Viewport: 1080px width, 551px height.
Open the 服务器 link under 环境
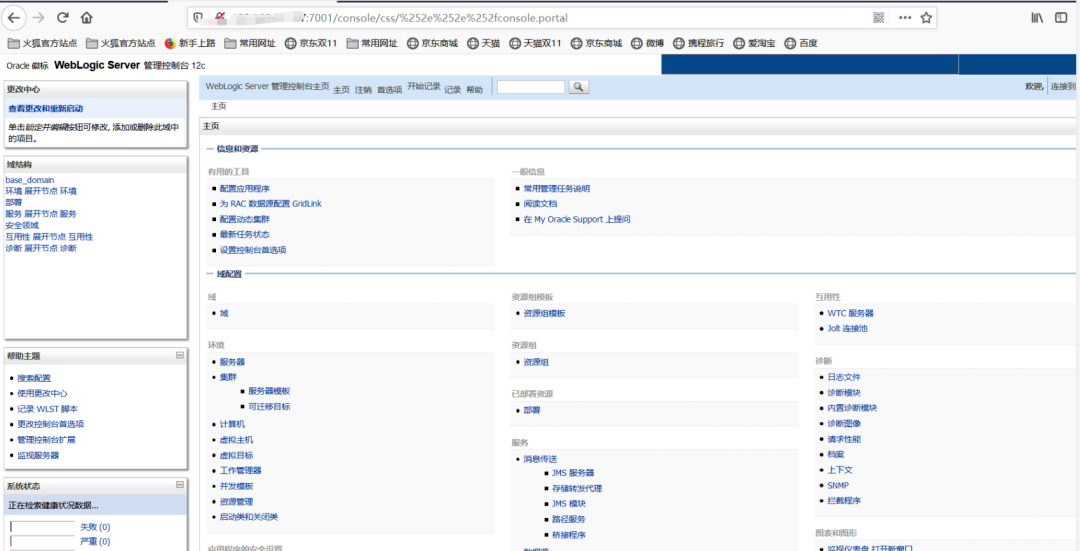point(232,362)
